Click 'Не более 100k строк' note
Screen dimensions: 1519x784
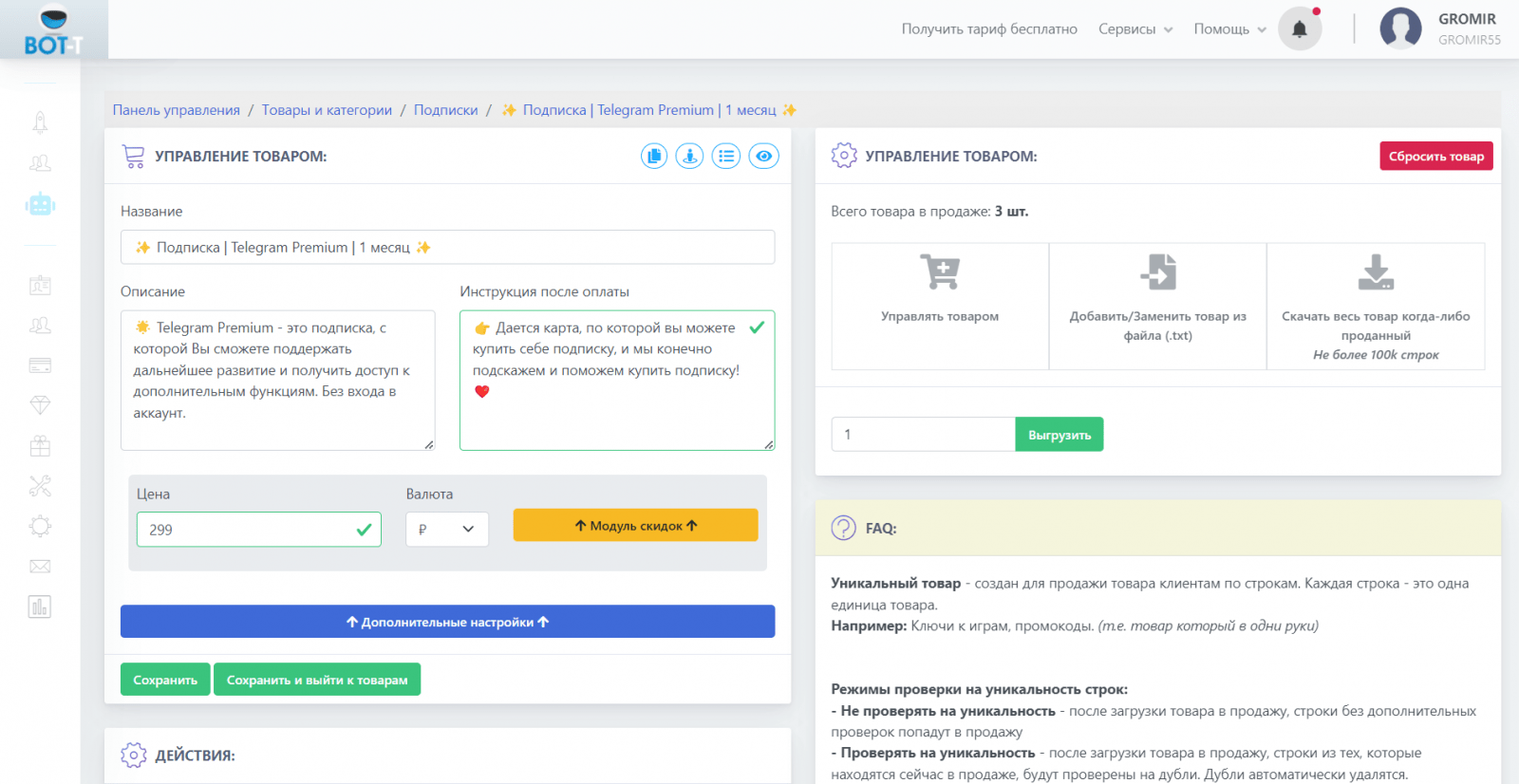click(x=1376, y=355)
